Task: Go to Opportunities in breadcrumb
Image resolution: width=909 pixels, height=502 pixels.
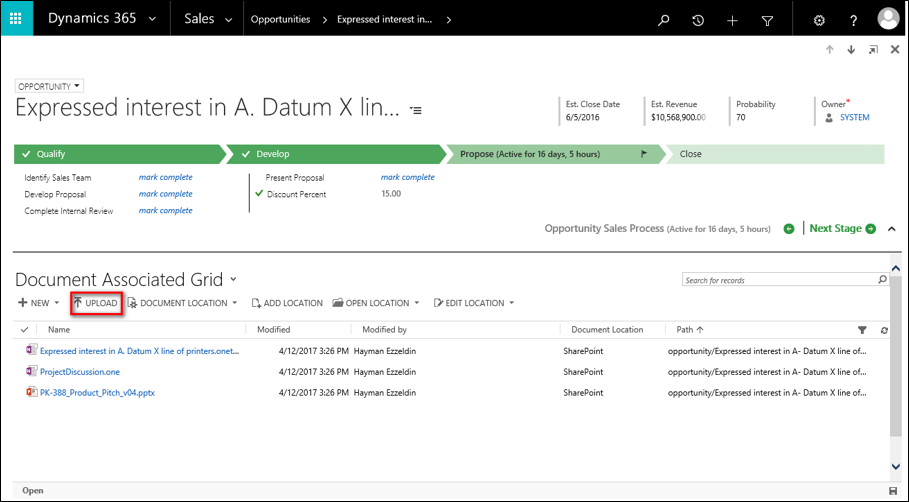Action: pyautogui.click(x=280, y=19)
